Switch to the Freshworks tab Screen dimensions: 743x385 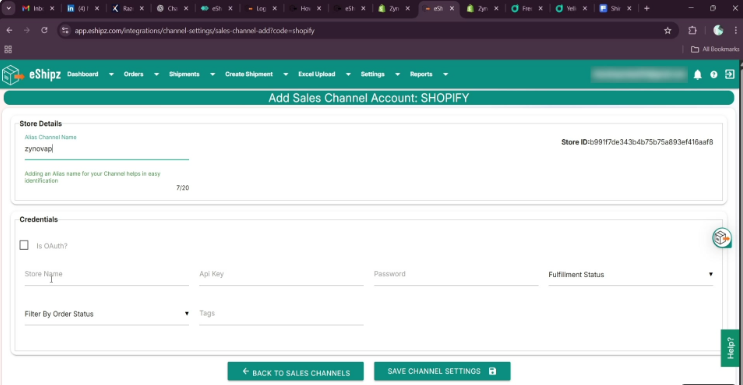[526, 9]
